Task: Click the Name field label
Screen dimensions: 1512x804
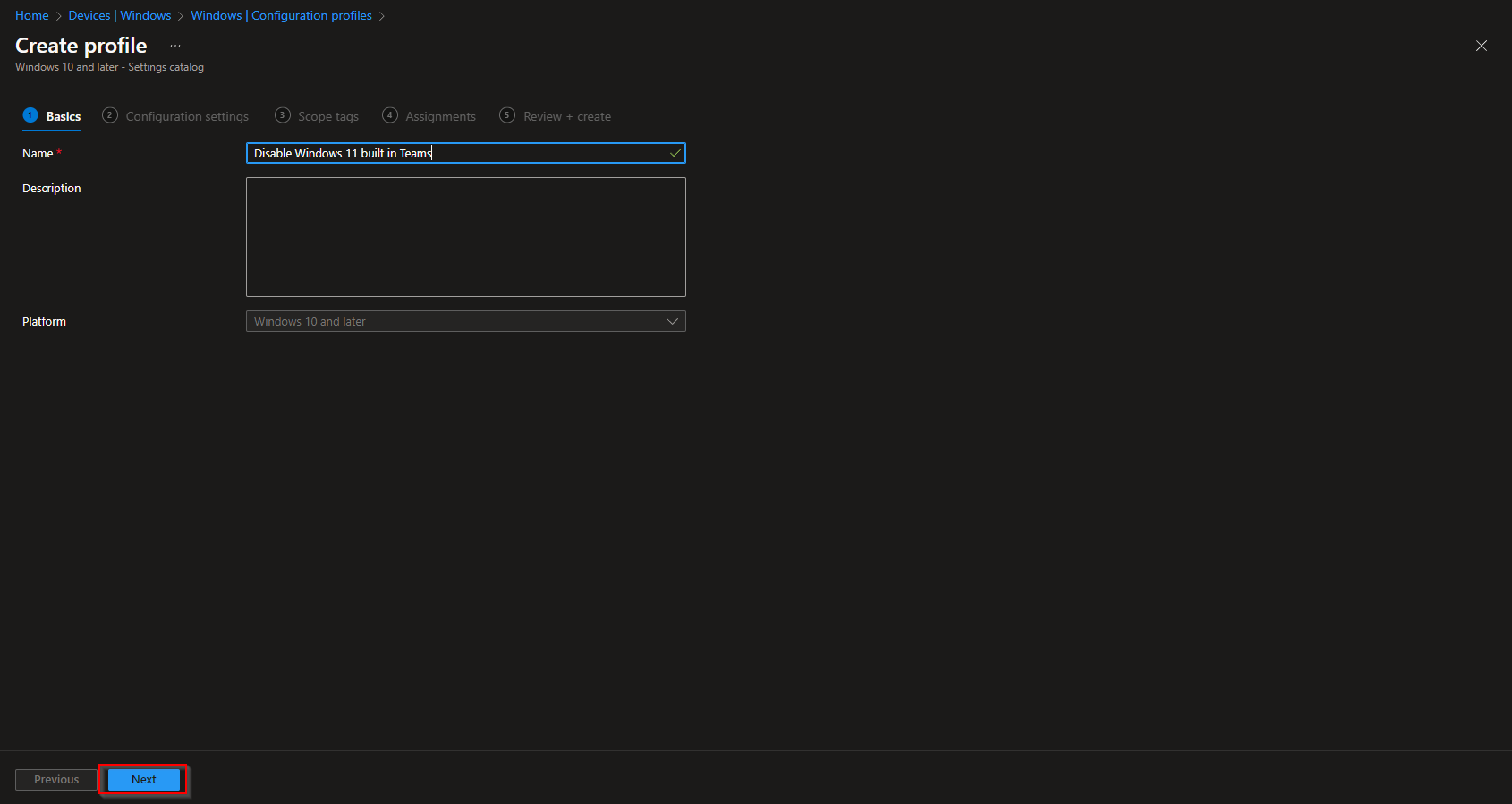Action: [x=38, y=154]
